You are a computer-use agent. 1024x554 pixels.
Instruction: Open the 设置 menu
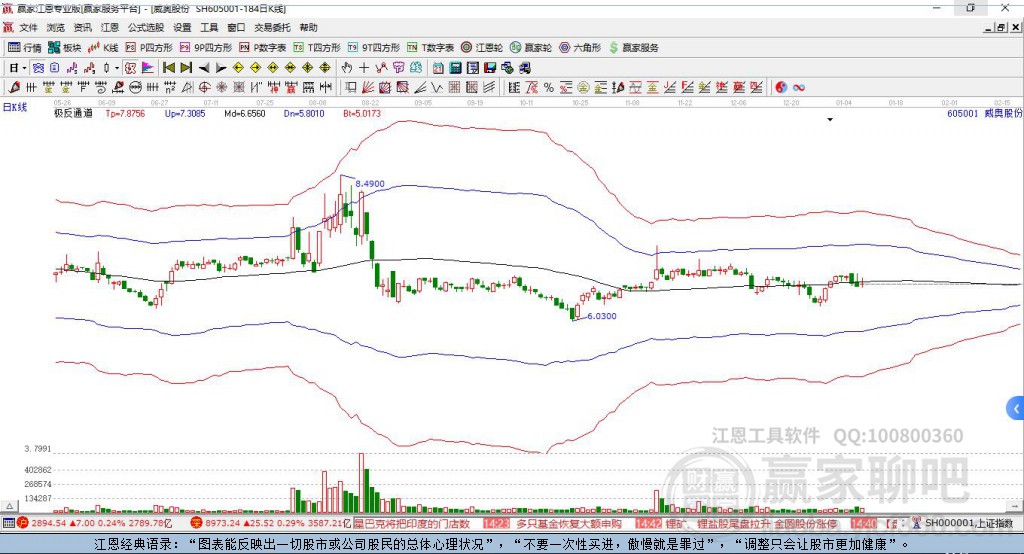coord(182,27)
